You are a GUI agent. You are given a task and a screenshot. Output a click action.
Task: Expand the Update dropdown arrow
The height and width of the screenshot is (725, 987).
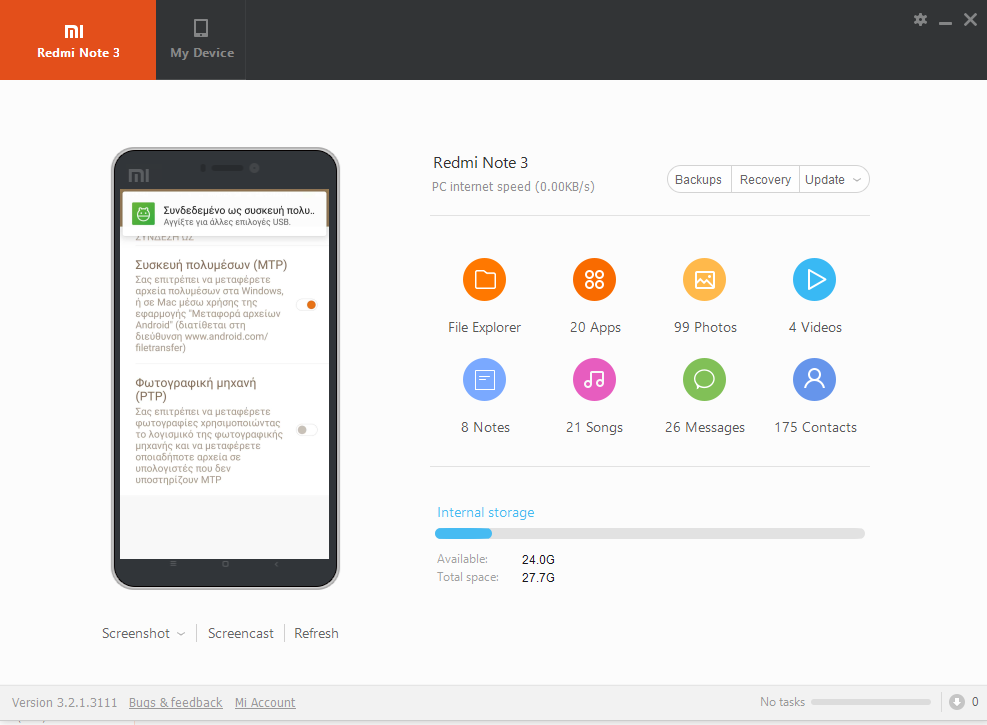tap(857, 180)
